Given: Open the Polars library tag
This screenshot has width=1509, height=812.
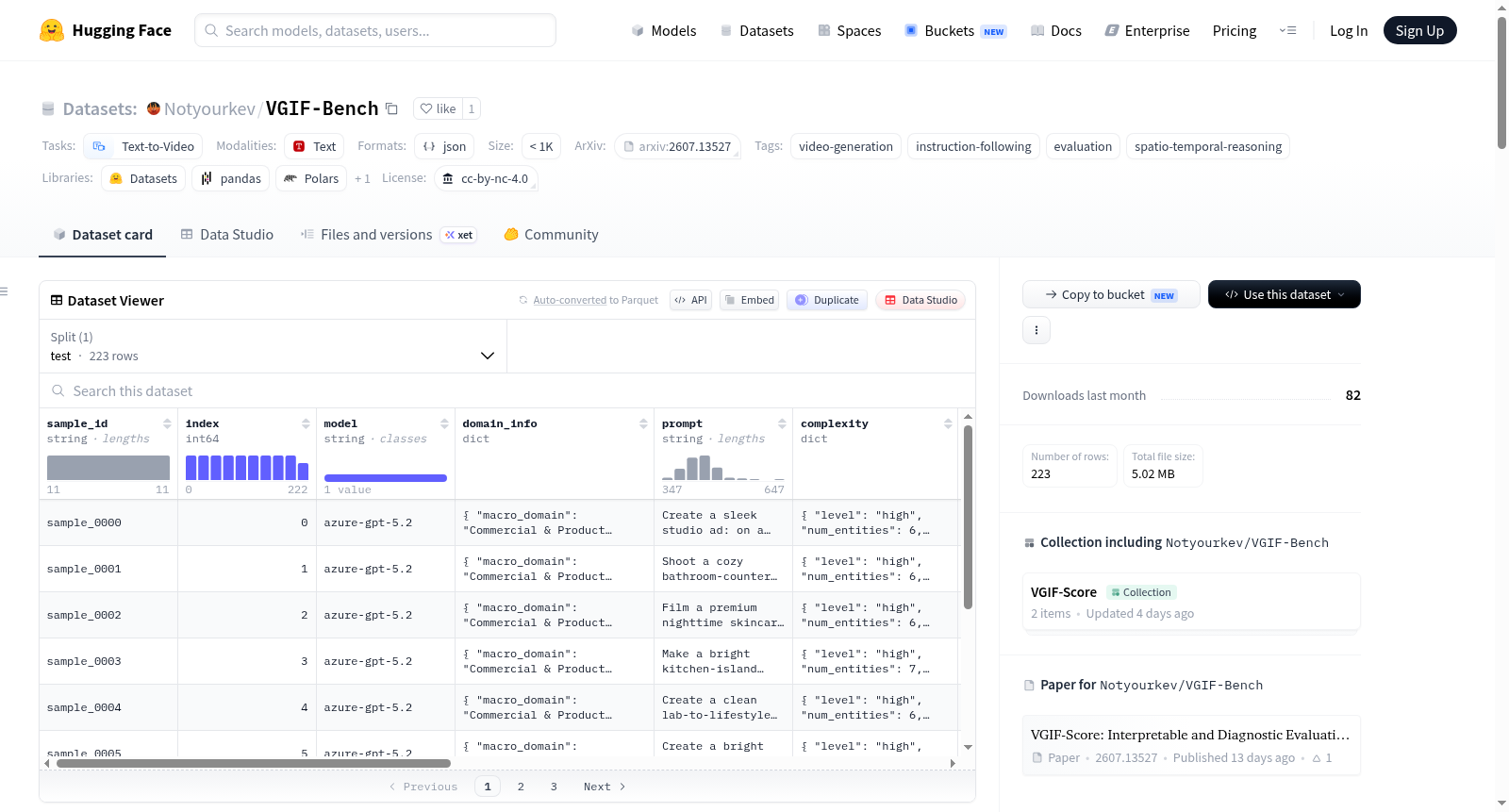Looking at the screenshot, I should [x=311, y=178].
